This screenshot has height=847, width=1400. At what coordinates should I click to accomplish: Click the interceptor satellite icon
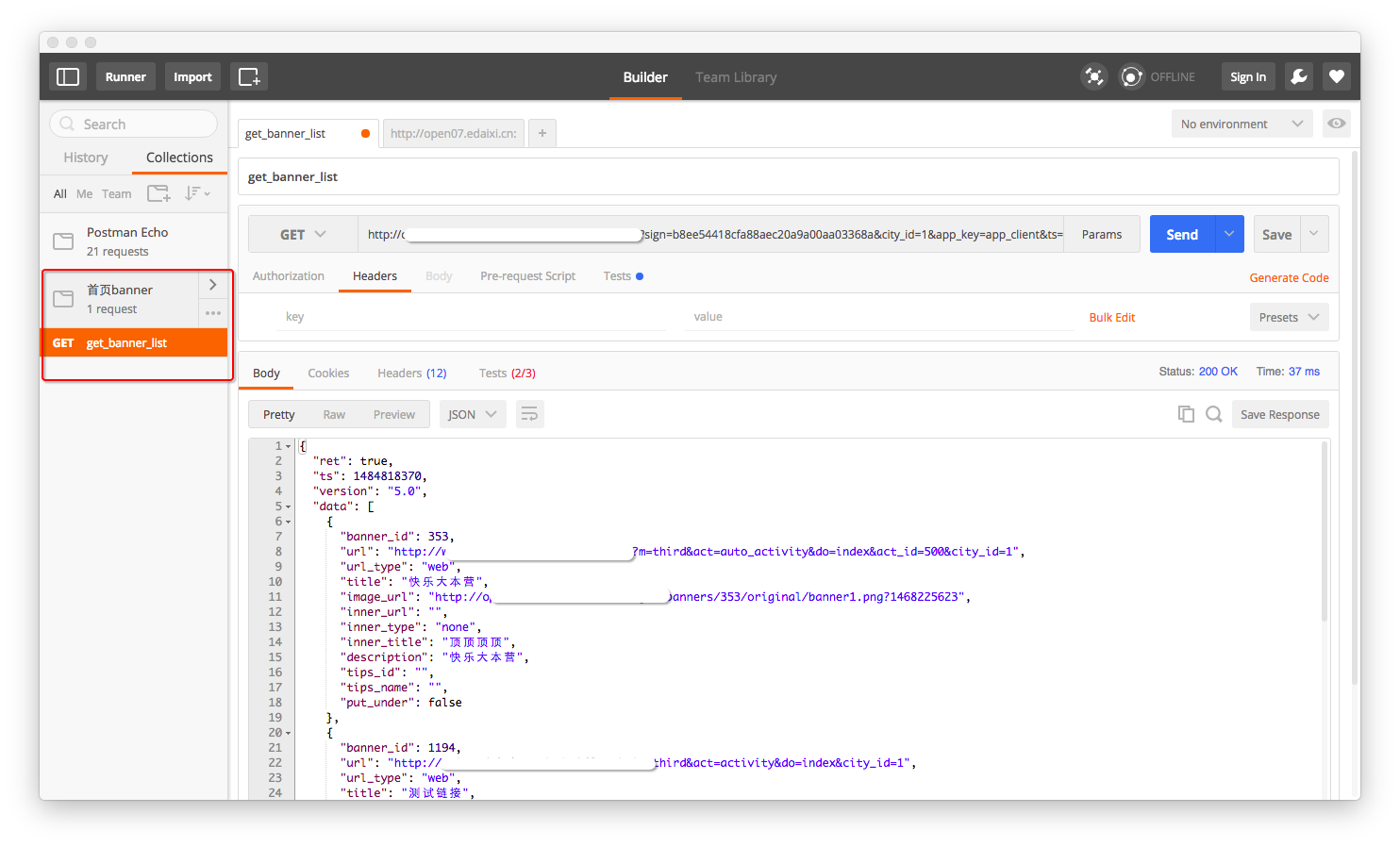pyautogui.click(x=1093, y=76)
